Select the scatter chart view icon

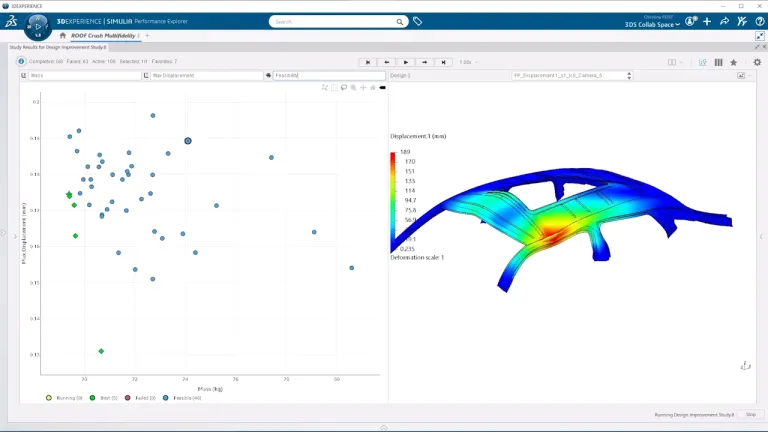(703, 62)
